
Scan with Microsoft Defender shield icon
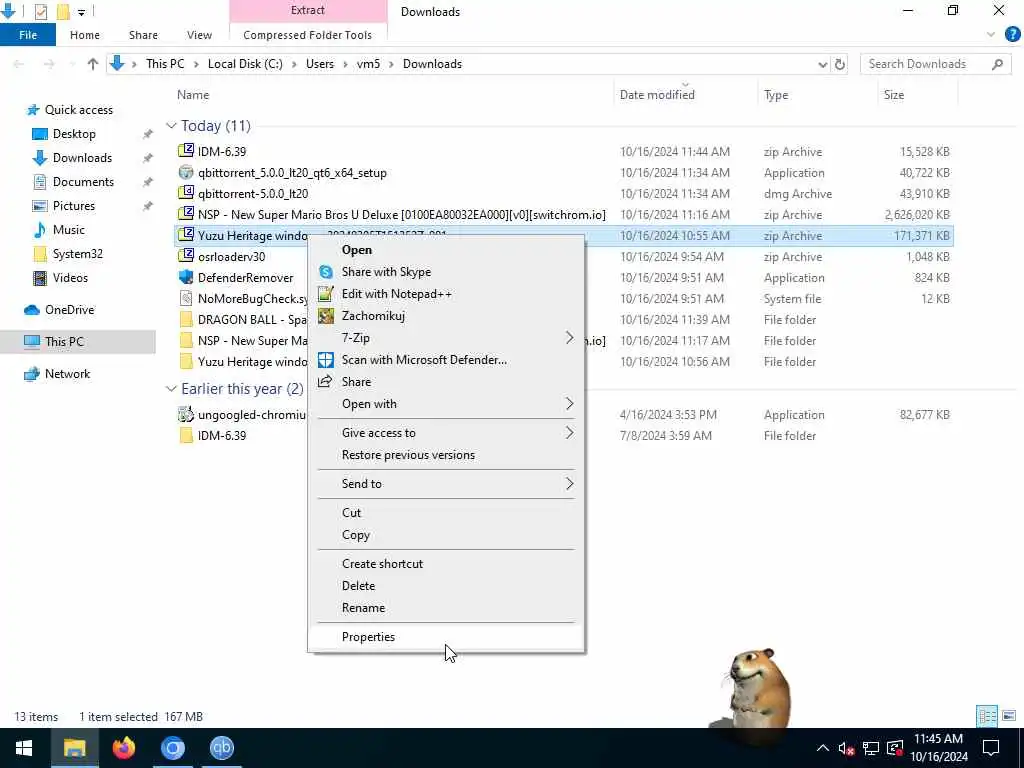pos(325,360)
